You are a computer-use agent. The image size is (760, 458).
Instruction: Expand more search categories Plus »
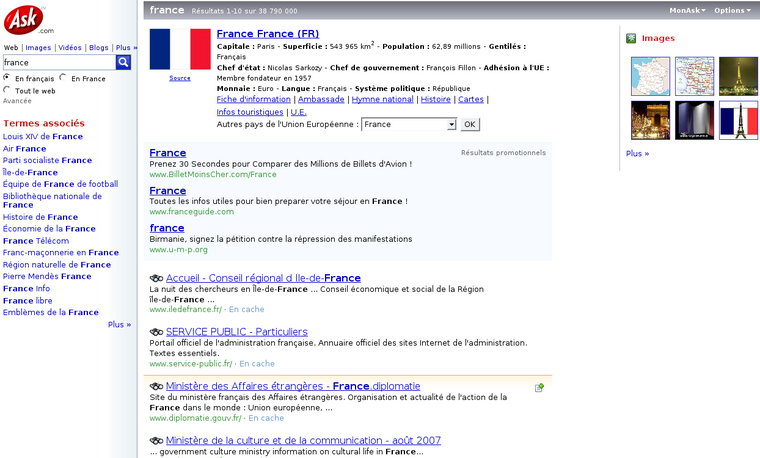[126, 47]
